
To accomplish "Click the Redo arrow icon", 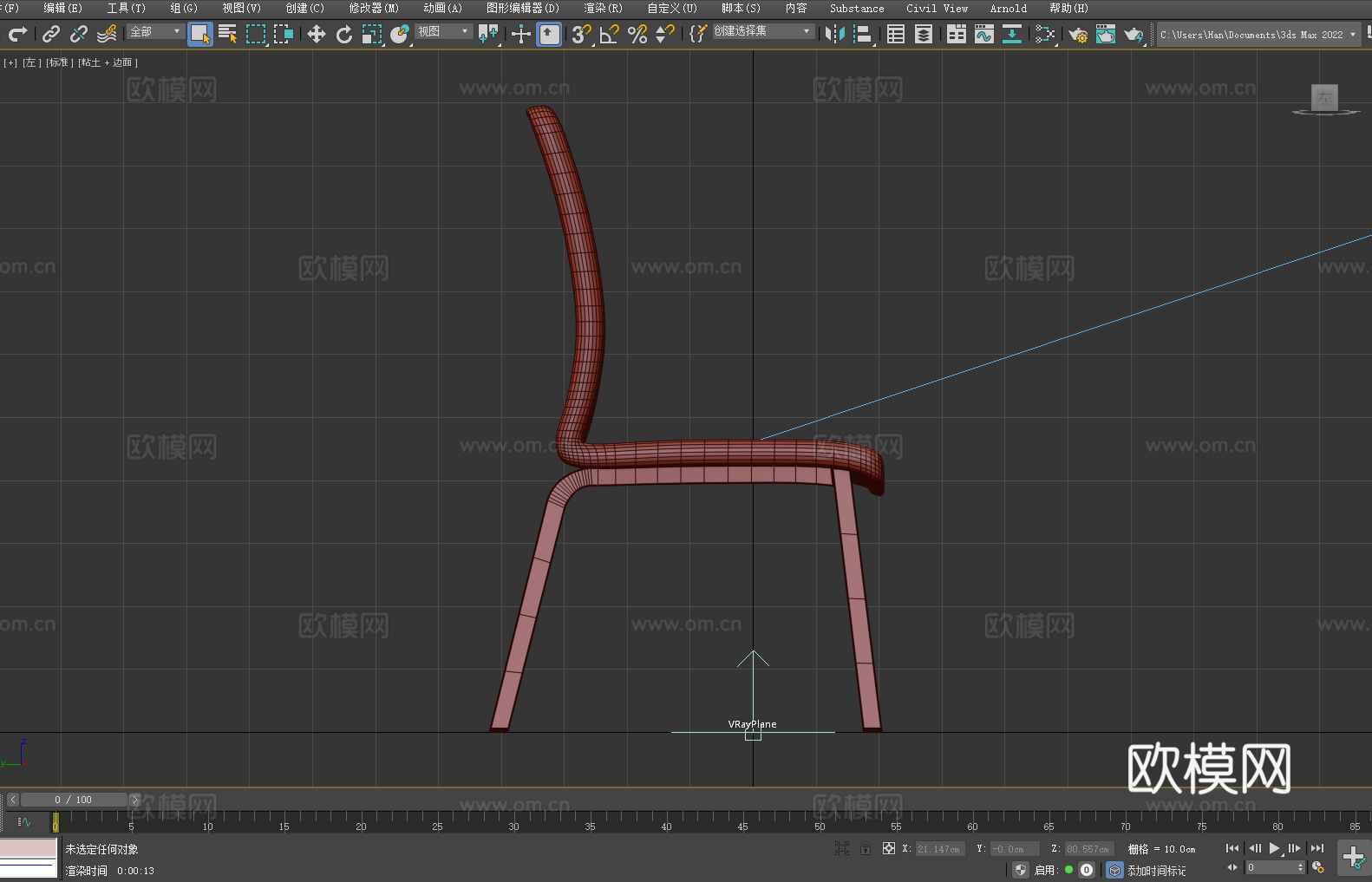I will (17, 34).
